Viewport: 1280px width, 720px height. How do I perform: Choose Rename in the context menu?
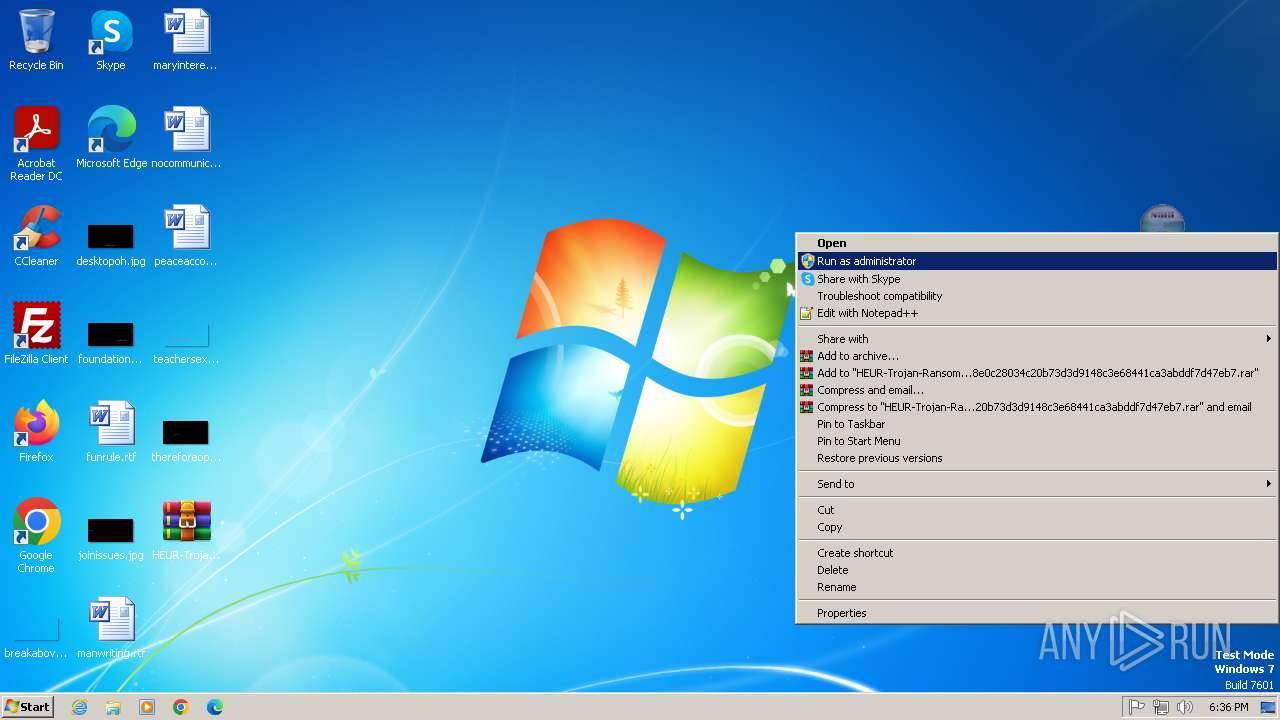pyautogui.click(x=1036, y=587)
